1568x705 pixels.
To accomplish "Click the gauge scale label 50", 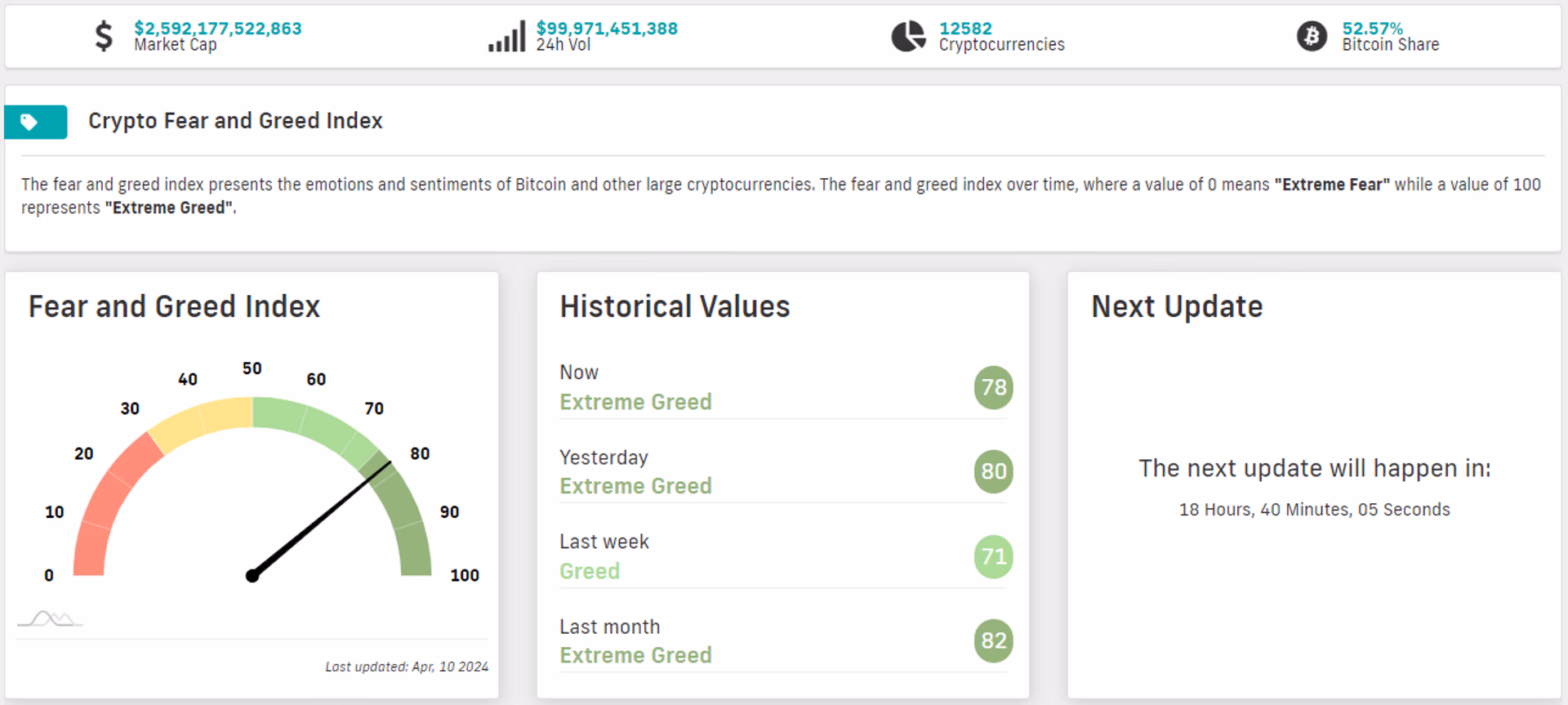I will pyautogui.click(x=252, y=368).
